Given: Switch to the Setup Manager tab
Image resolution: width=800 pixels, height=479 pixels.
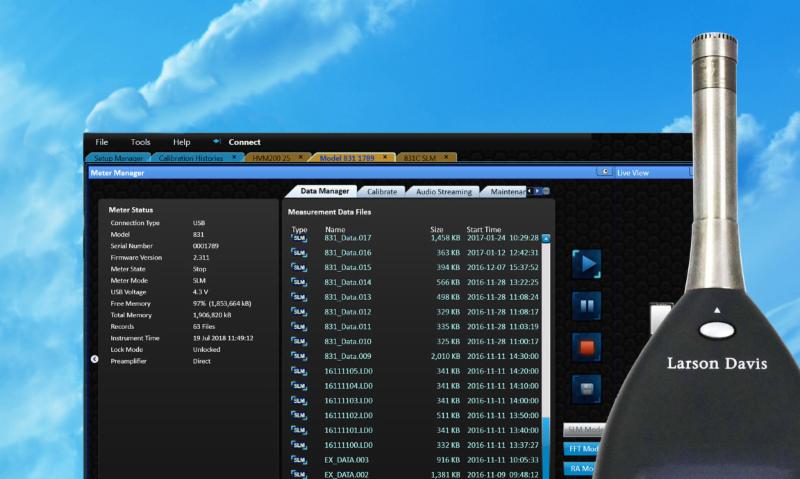Looking at the screenshot, I should point(118,158).
